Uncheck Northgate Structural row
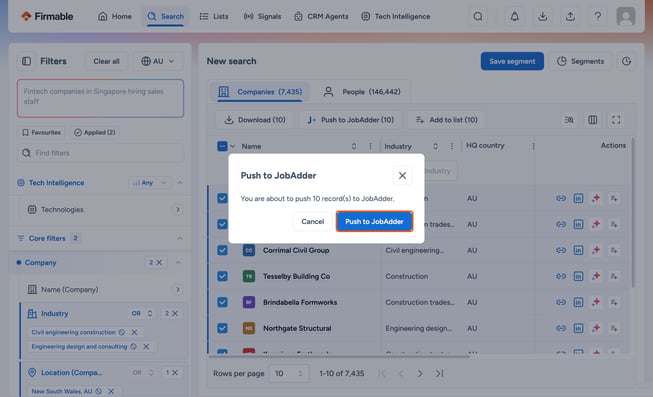Screen dimensions: 653x397 (x=222, y=328)
